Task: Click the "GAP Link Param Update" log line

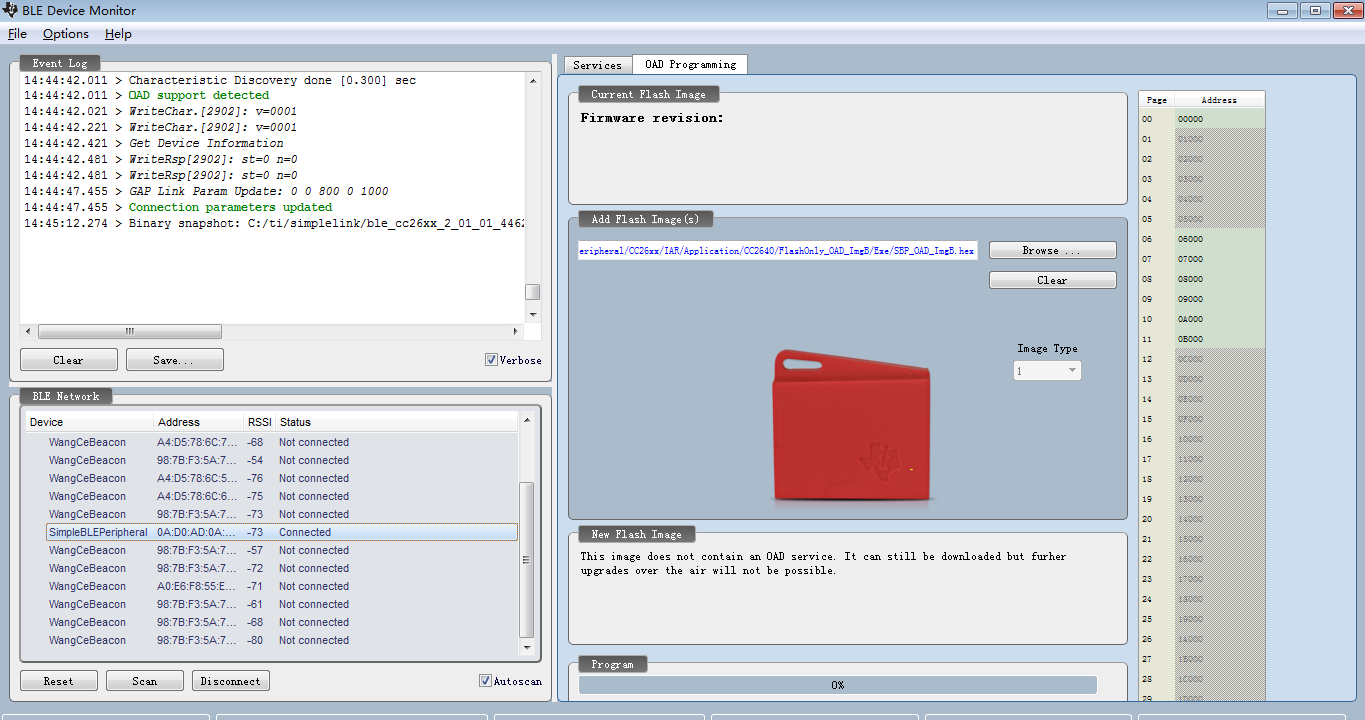Action: [x=206, y=192]
